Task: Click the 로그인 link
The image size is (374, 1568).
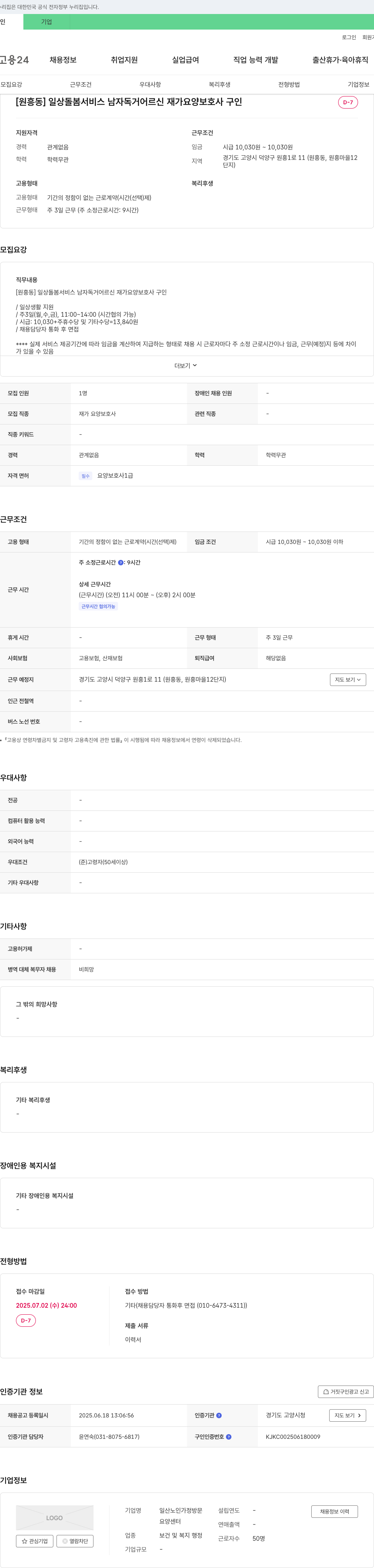Action: click(x=349, y=38)
